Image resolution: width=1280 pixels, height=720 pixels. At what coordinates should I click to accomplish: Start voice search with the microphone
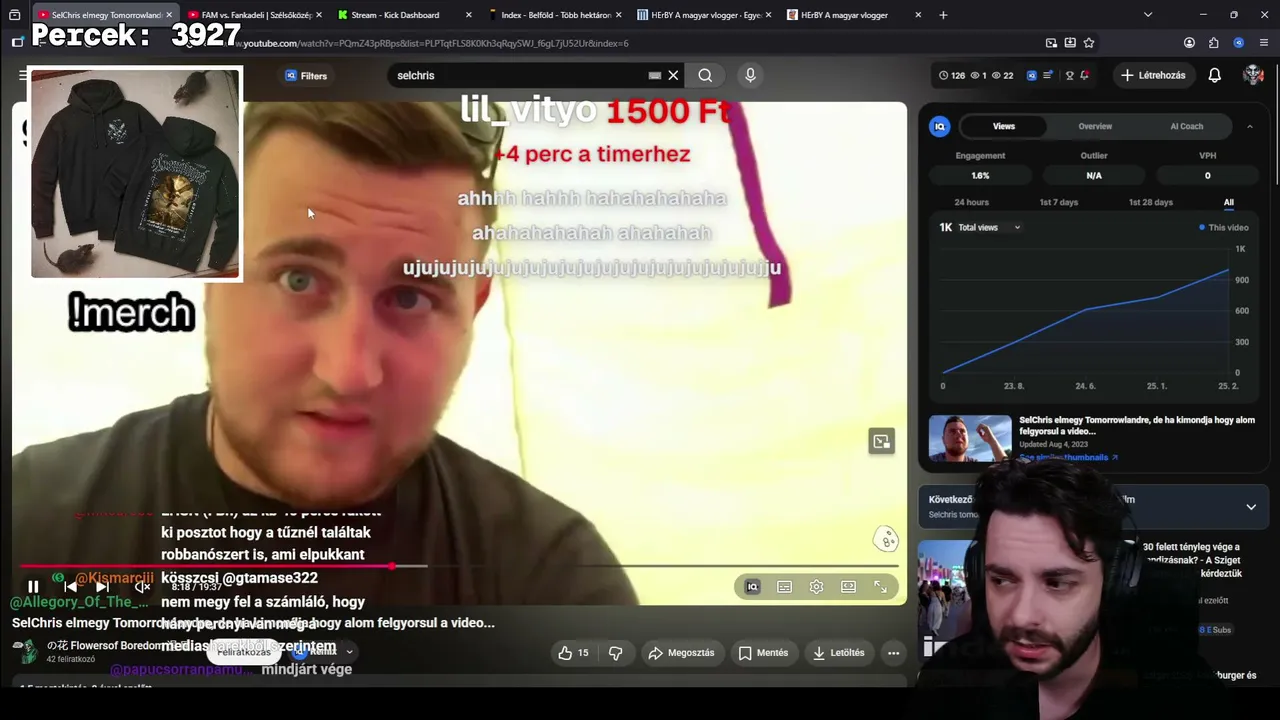click(x=750, y=75)
